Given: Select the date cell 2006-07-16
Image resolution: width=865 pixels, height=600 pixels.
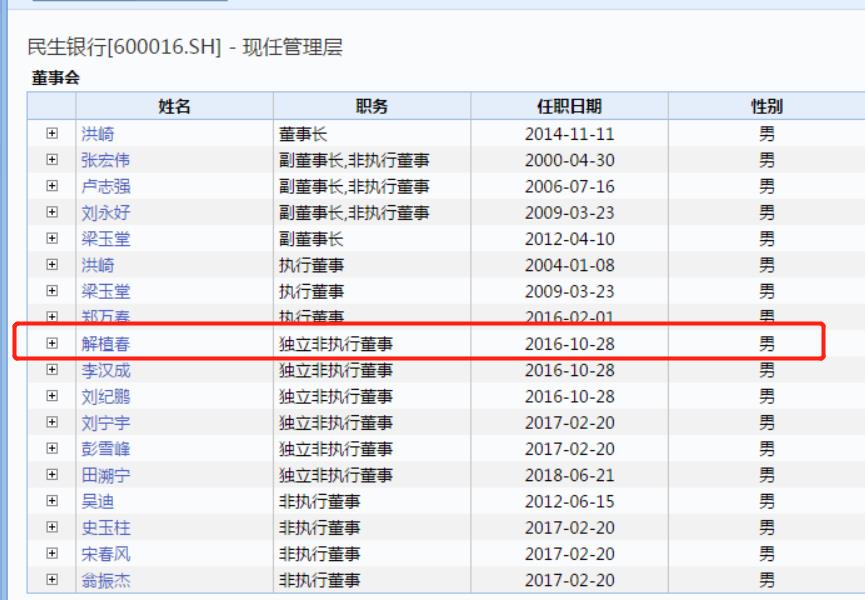Looking at the screenshot, I should 569,186.
